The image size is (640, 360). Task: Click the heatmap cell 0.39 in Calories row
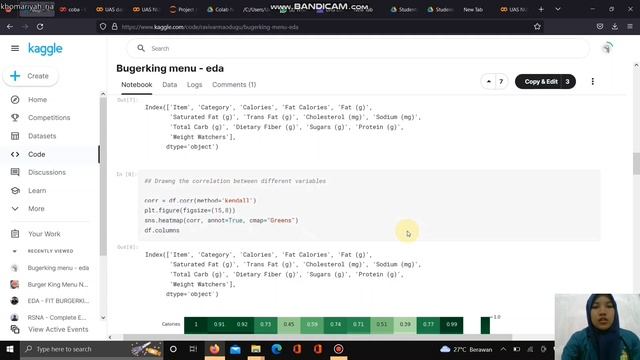(x=405, y=325)
